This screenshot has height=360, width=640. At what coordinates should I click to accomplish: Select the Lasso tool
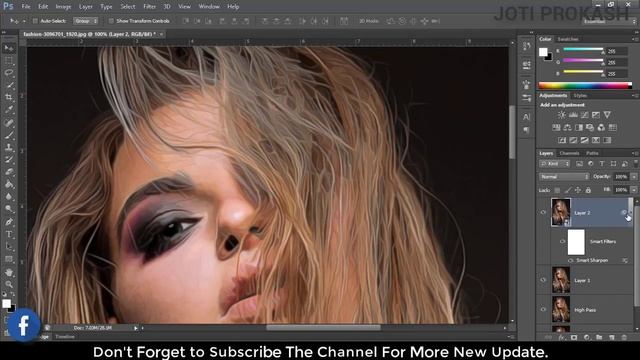9,73
